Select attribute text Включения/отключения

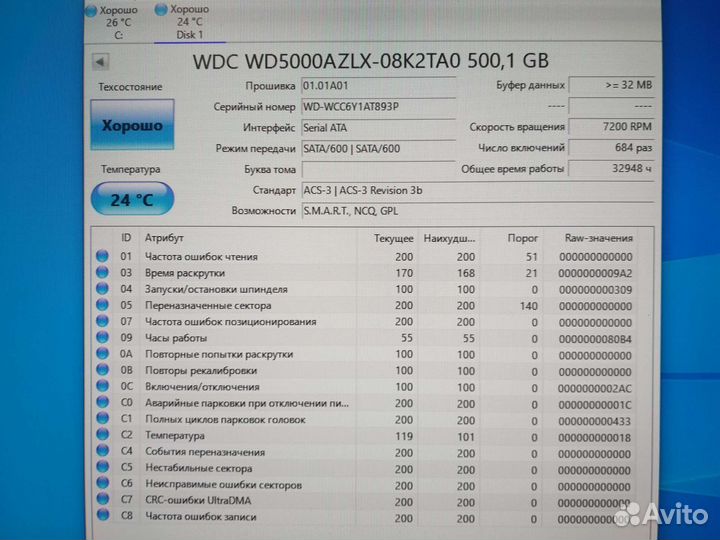click(202, 387)
